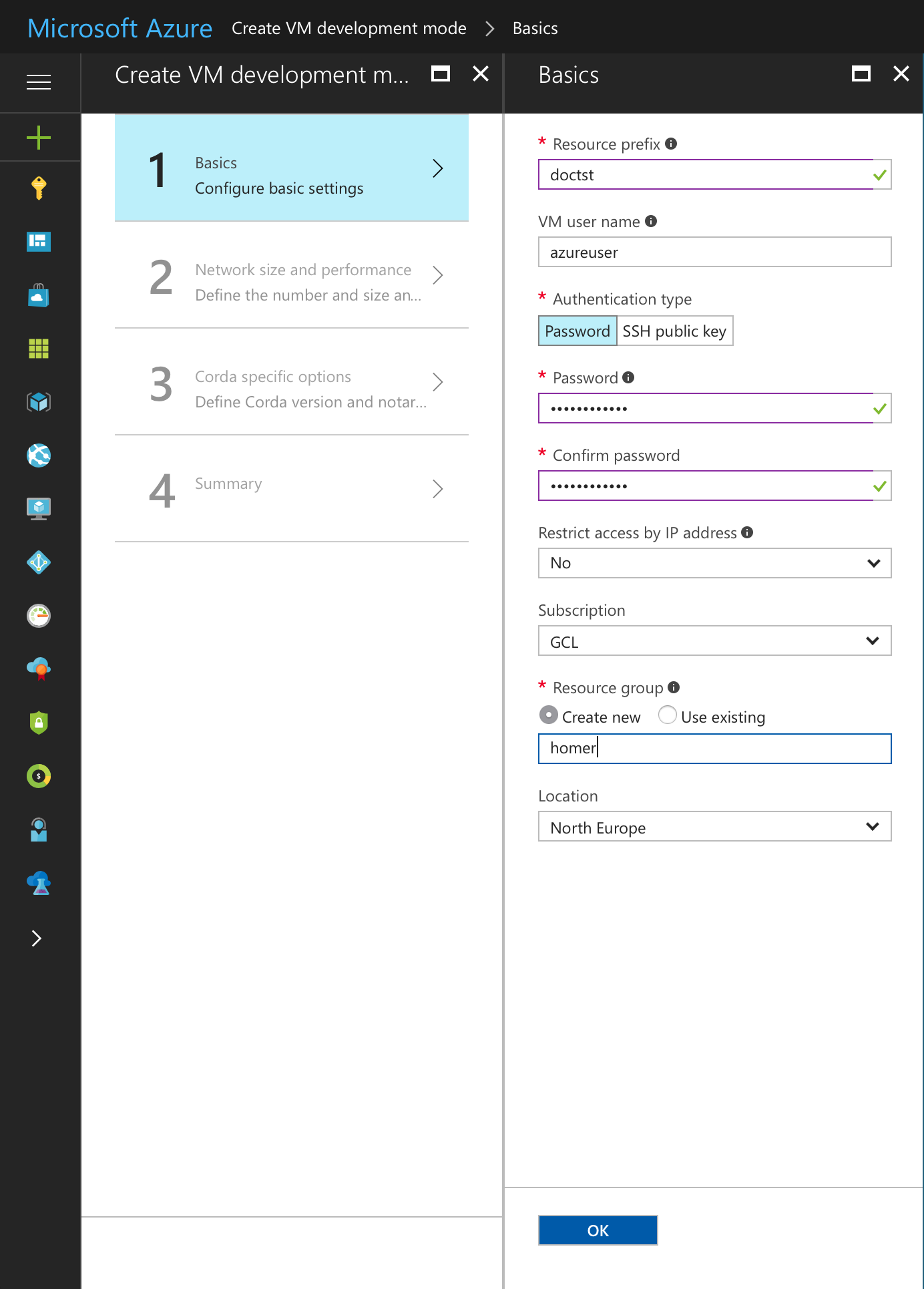Screen dimensions: 924x1289
Task: Open the Dashboard icon in sidebar
Action: [x=39, y=241]
